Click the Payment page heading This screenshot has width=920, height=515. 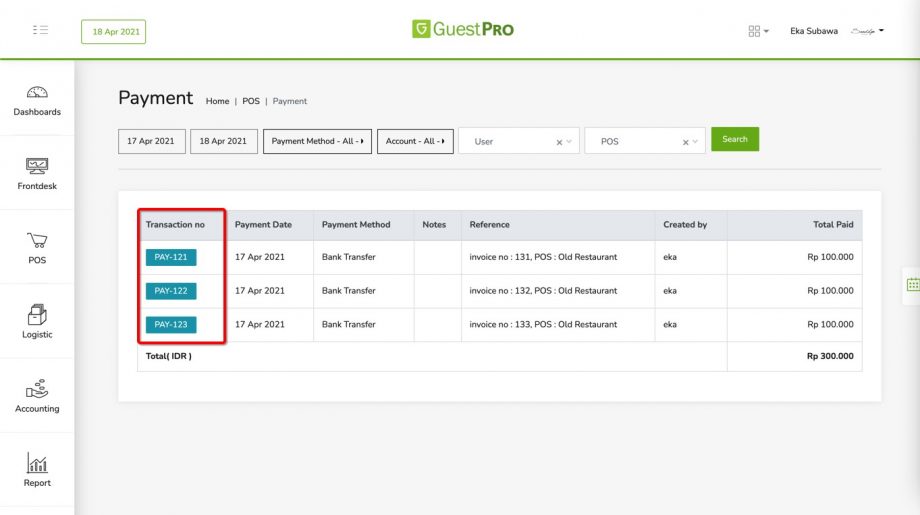coord(155,97)
